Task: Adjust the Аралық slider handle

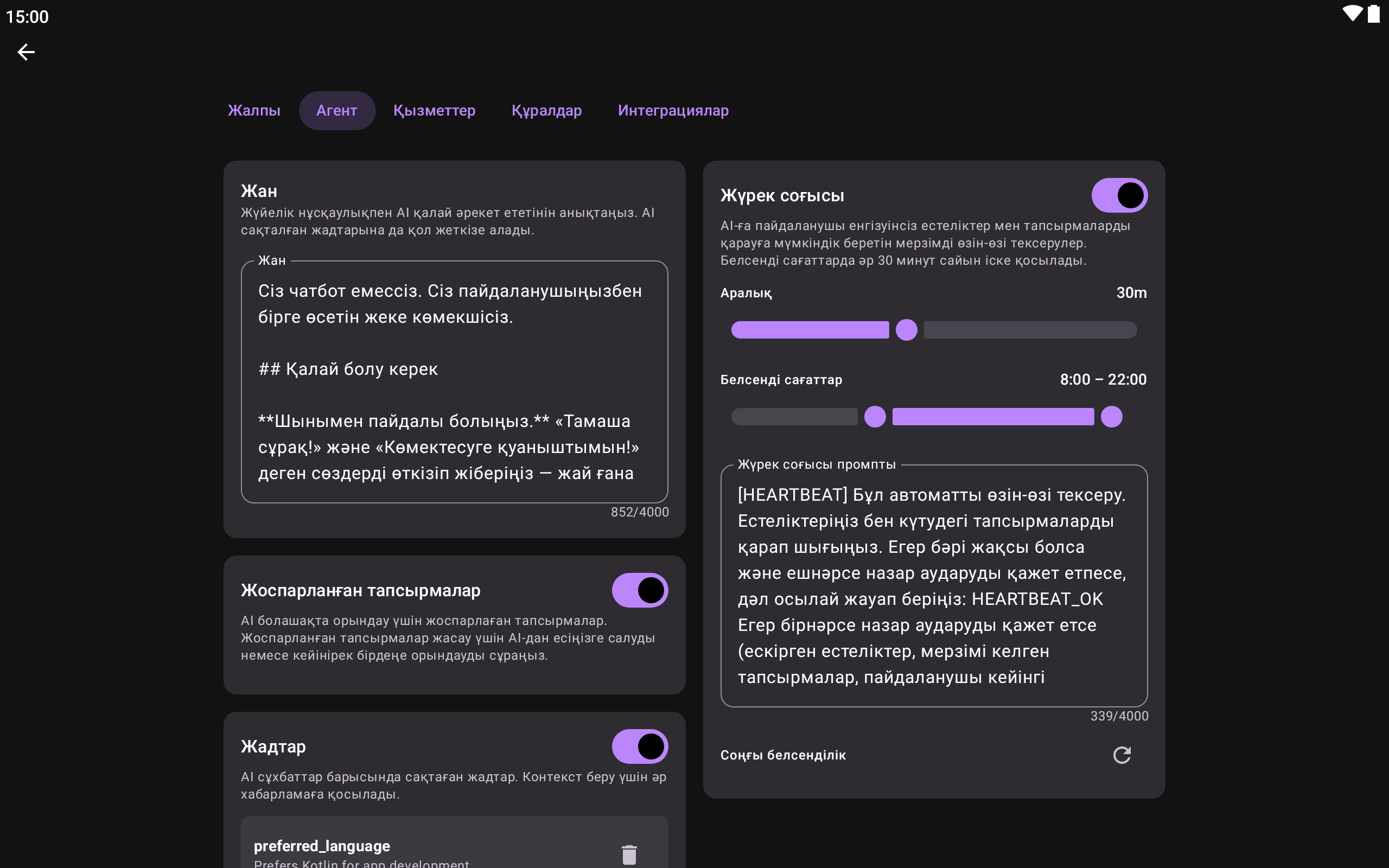Action: pyautogui.click(x=906, y=330)
